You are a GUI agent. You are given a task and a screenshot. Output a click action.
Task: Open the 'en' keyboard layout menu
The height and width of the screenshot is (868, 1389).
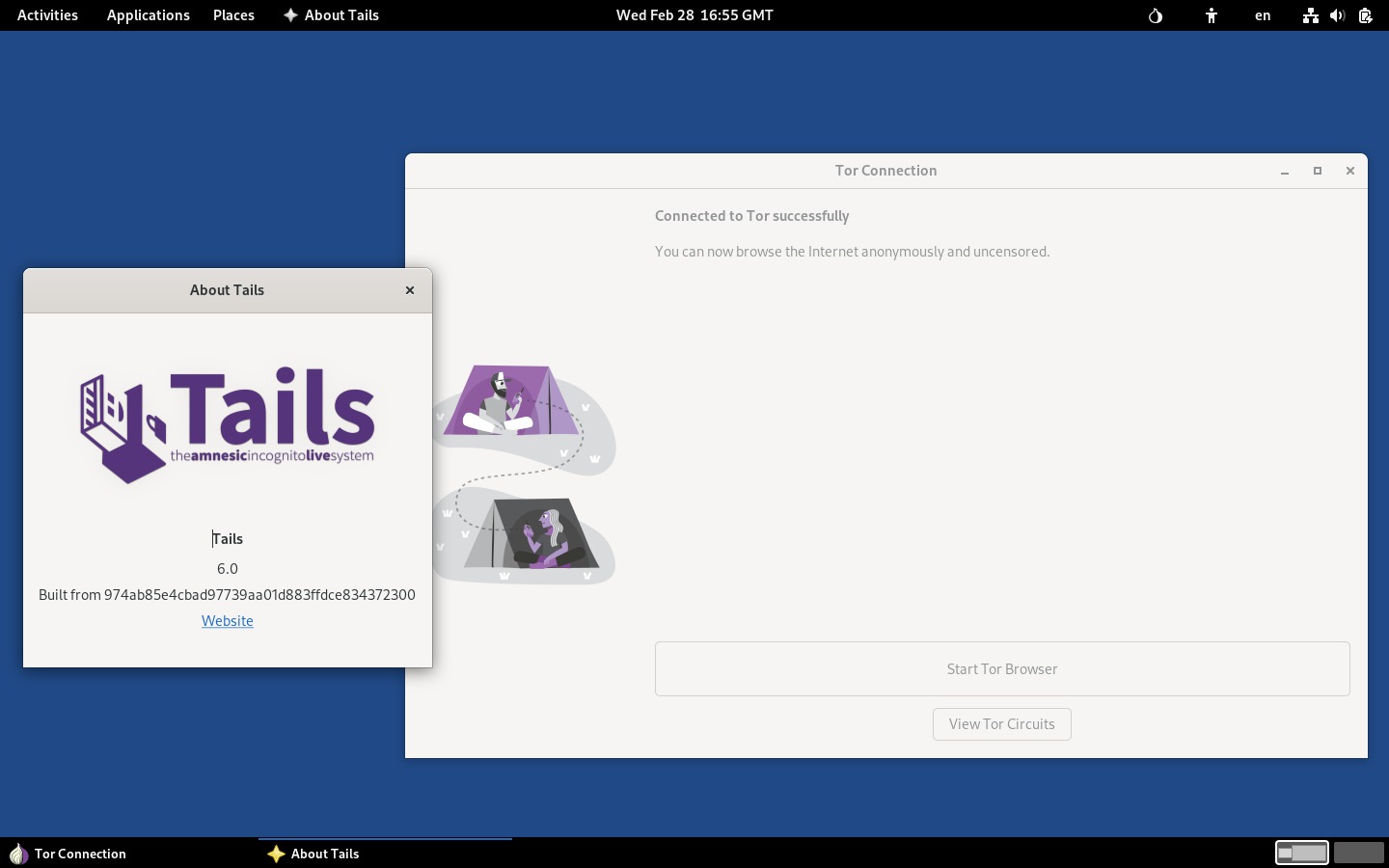click(1263, 15)
